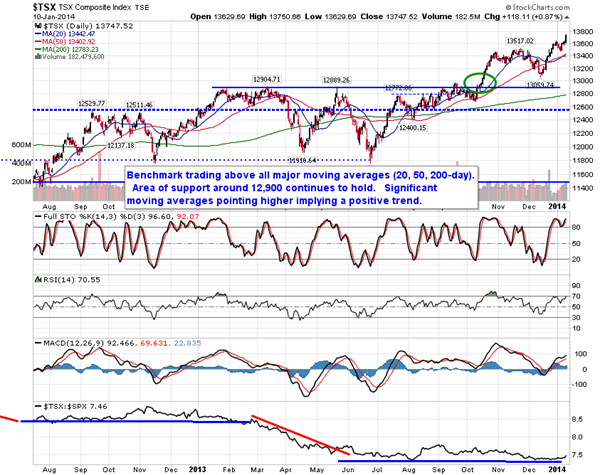Screen dimensions: 605x475
Task: Click the green up arrow after Chg value
Action: [567, 17]
